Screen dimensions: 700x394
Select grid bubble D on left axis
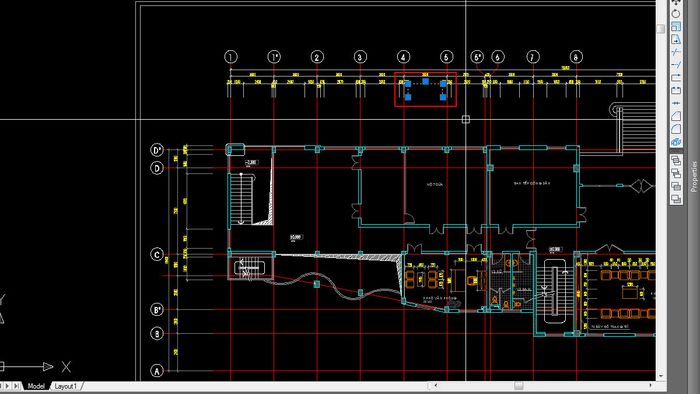pos(157,168)
